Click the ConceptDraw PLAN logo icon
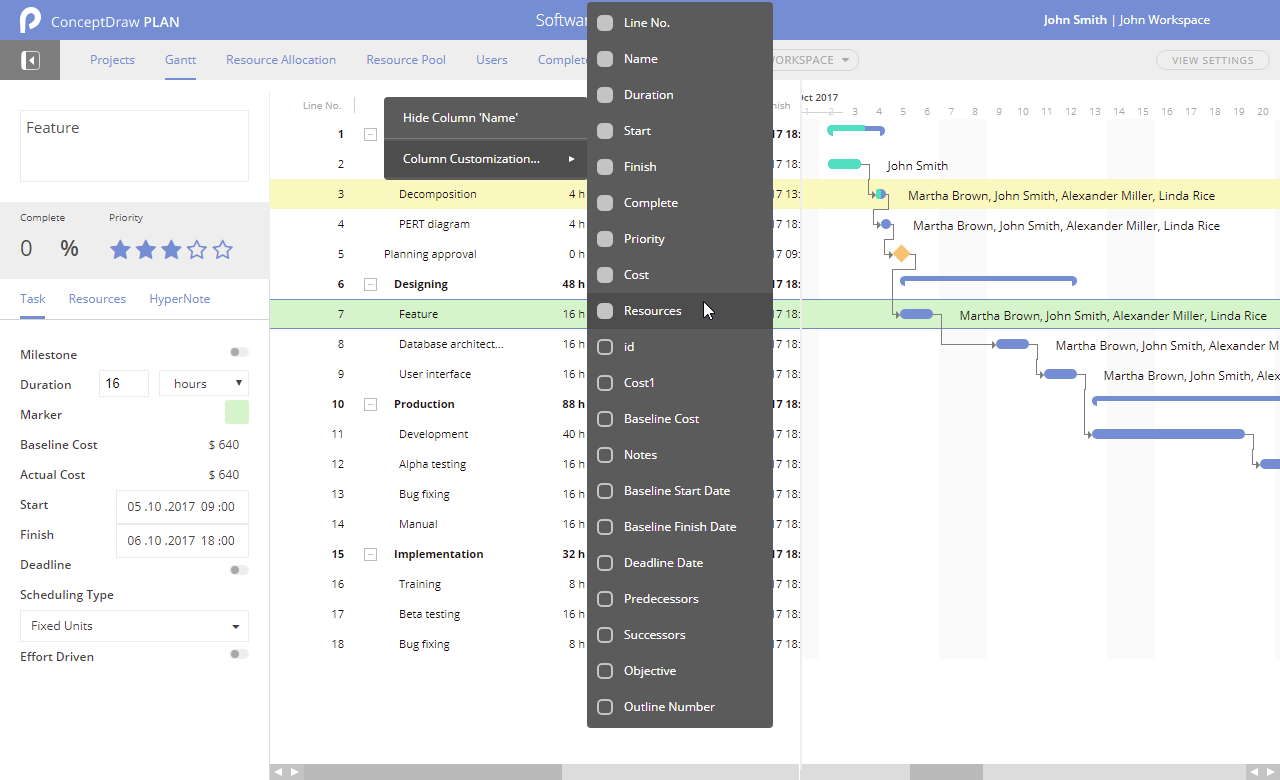 pos(30,20)
